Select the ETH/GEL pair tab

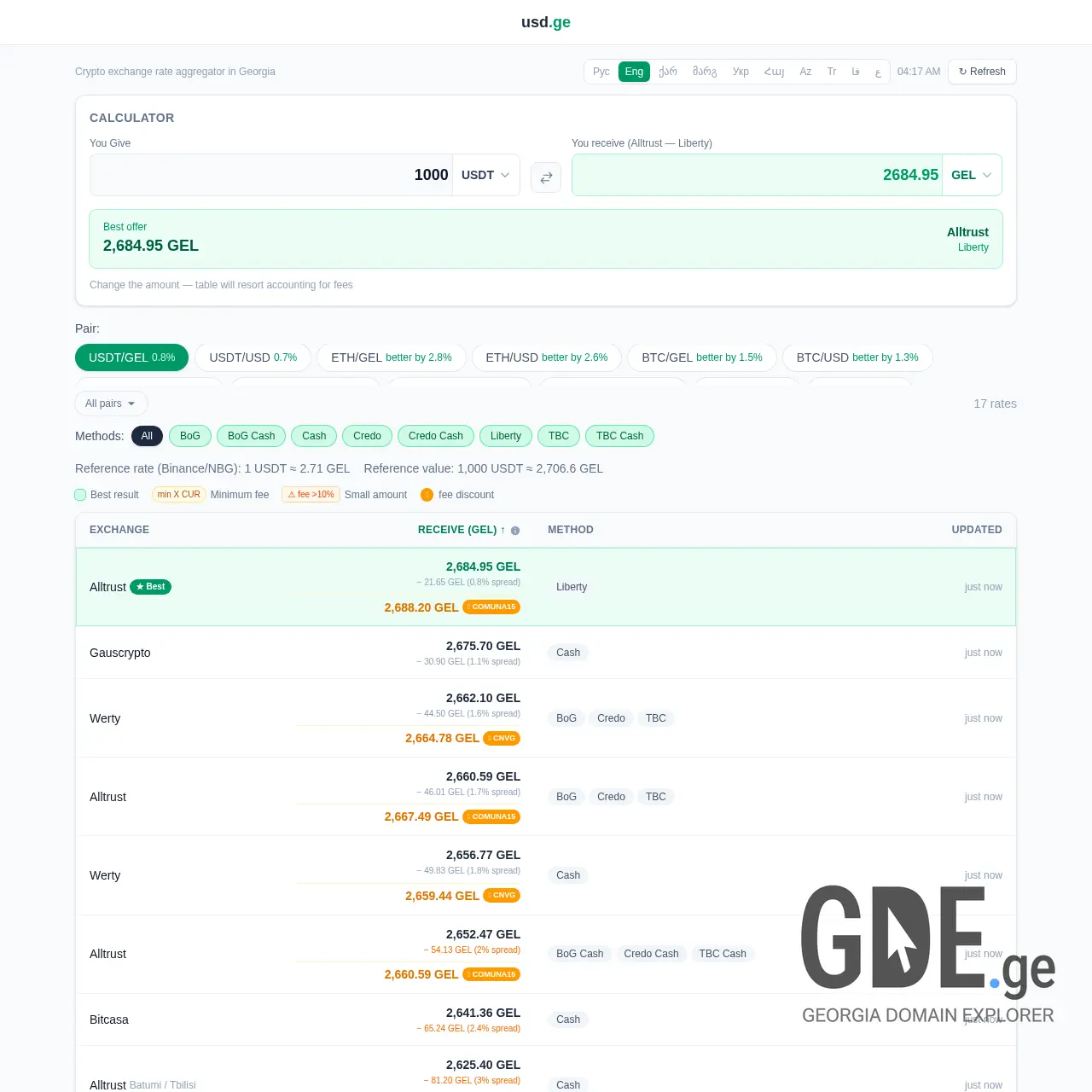pos(392,357)
